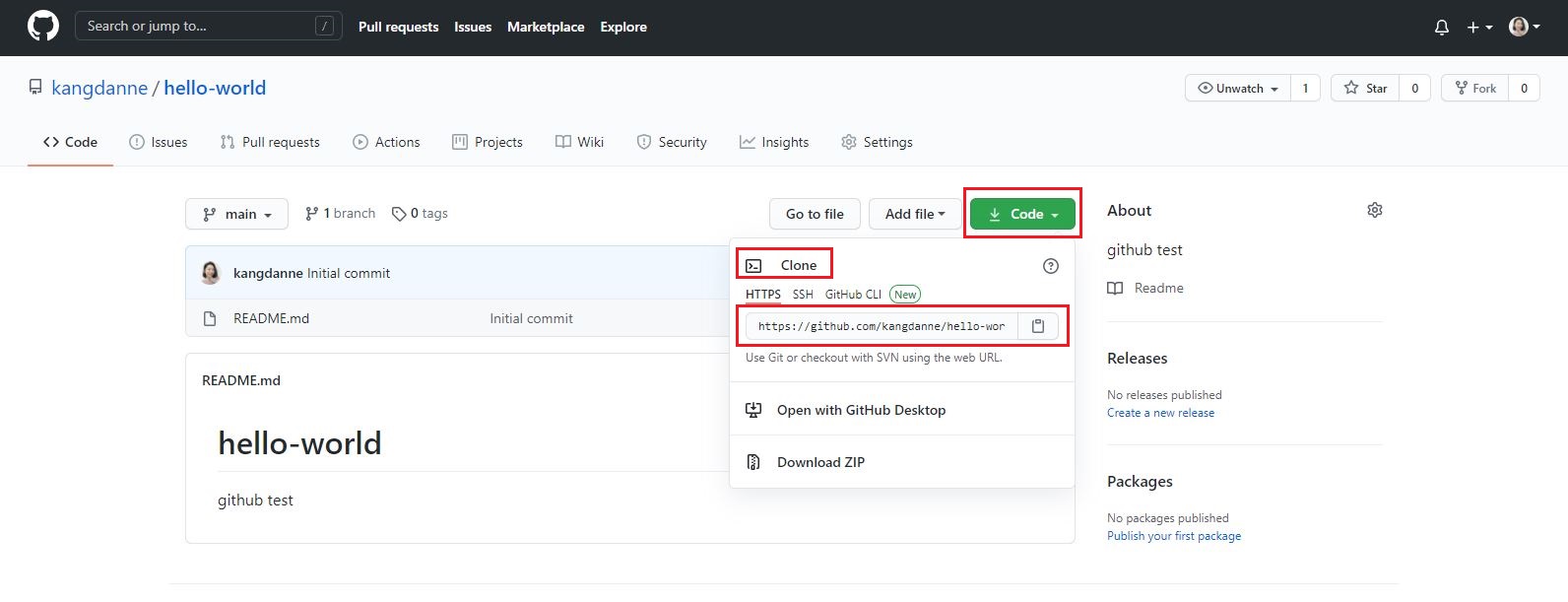Screen dimensions: 1568x602
Task: Go to Marketplace
Action: coord(546,27)
